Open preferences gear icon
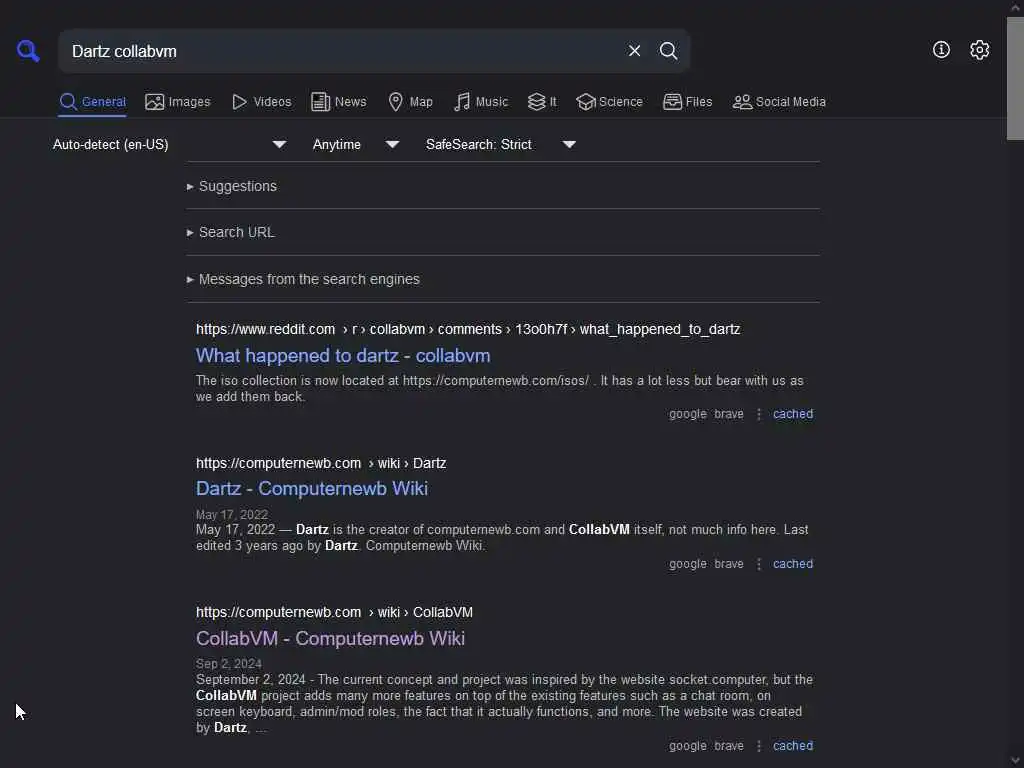This screenshot has width=1024, height=768. pos(979,50)
